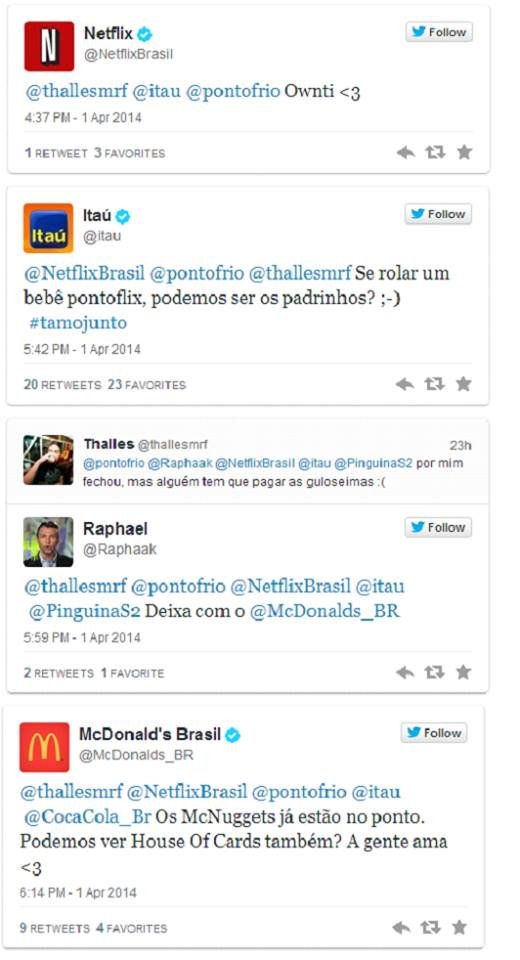This screenshot has height=960, width=520.
Task: Follow Raphael's account
Action: [438, 528]
